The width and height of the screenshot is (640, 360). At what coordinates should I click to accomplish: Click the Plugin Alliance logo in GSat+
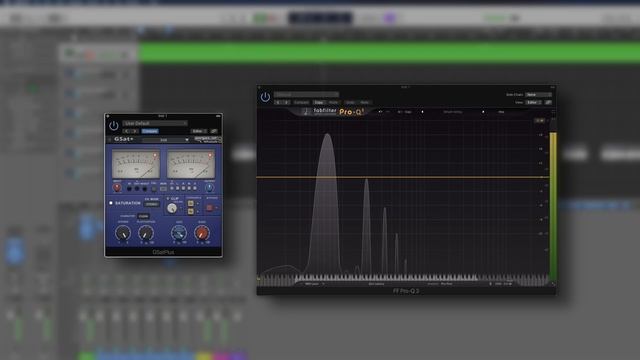click(x=207, y=140)
